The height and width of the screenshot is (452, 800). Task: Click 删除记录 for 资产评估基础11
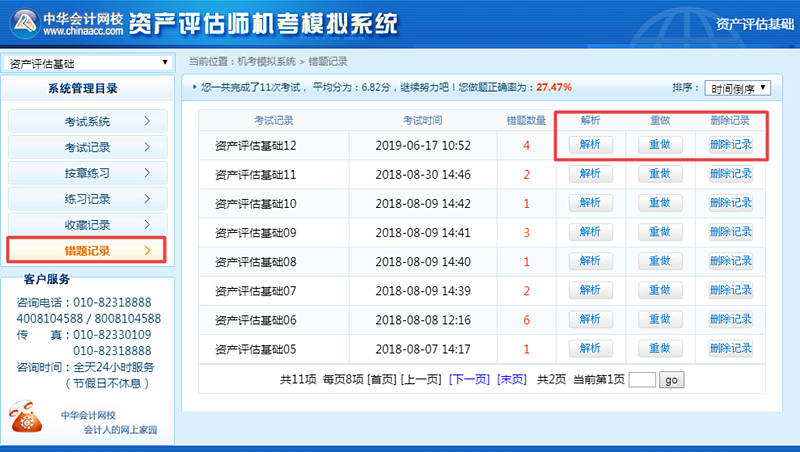click(731, 174)
